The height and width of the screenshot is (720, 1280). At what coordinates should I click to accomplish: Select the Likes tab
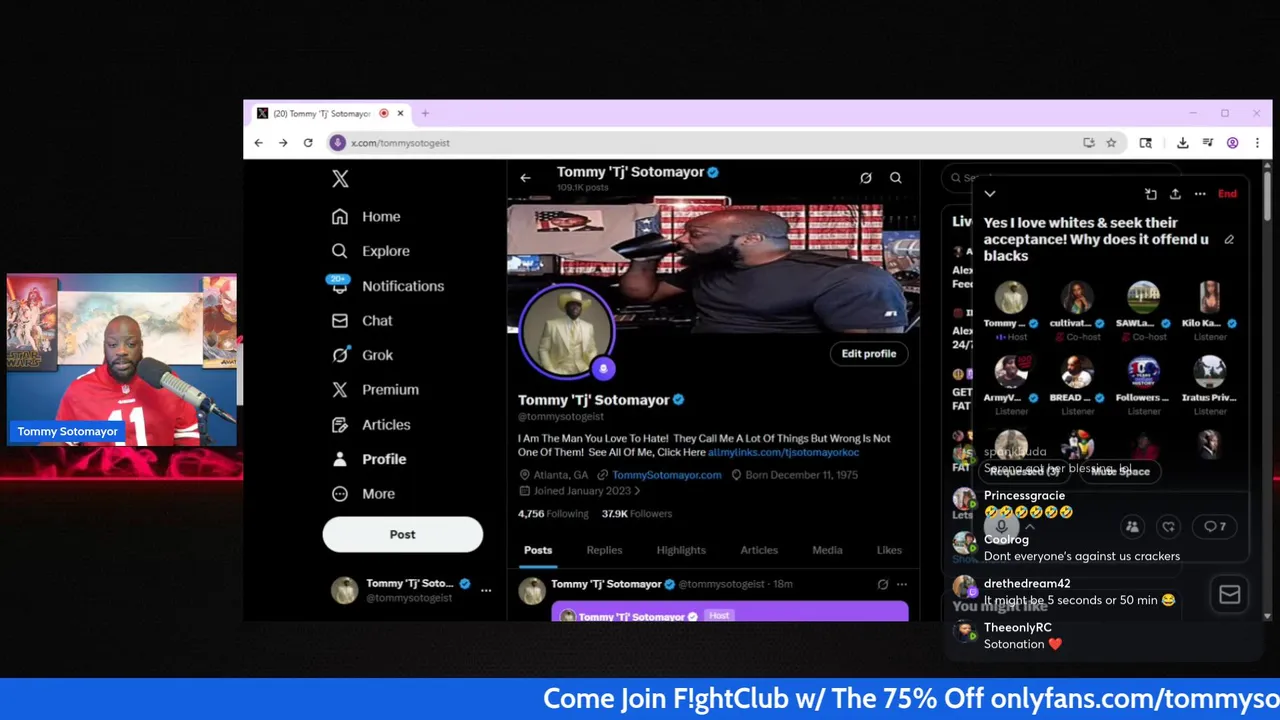889,550
